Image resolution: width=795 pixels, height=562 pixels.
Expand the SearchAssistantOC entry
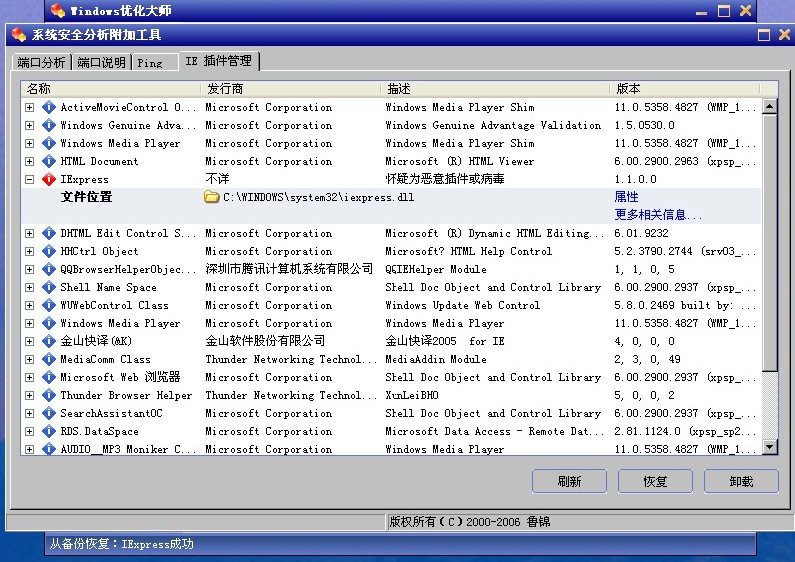[30, 414]
